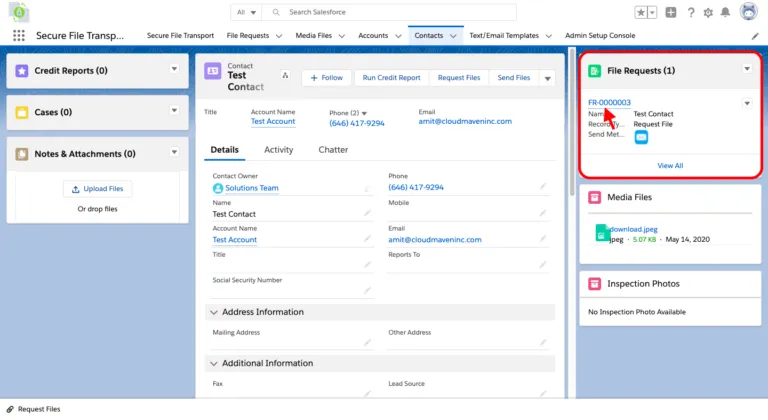The image size is (768, 420).
Task: Click the Favorites star icon
Action: pyautogui.click(x=641, y=13)
